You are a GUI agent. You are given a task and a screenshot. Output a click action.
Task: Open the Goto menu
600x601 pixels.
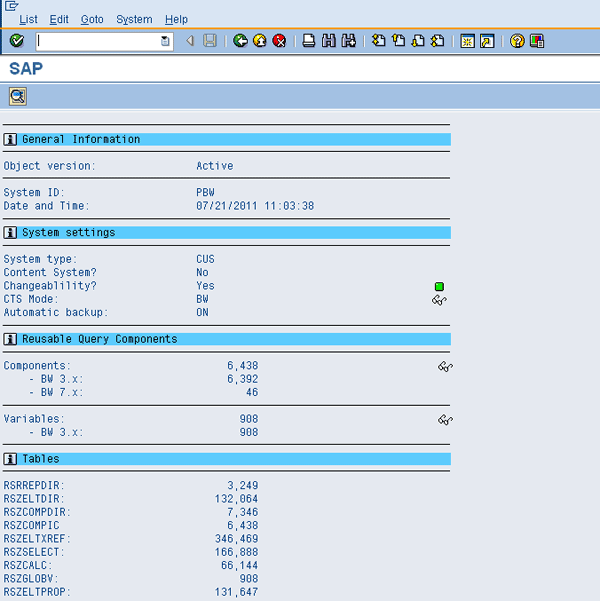(x=92, y=19)
